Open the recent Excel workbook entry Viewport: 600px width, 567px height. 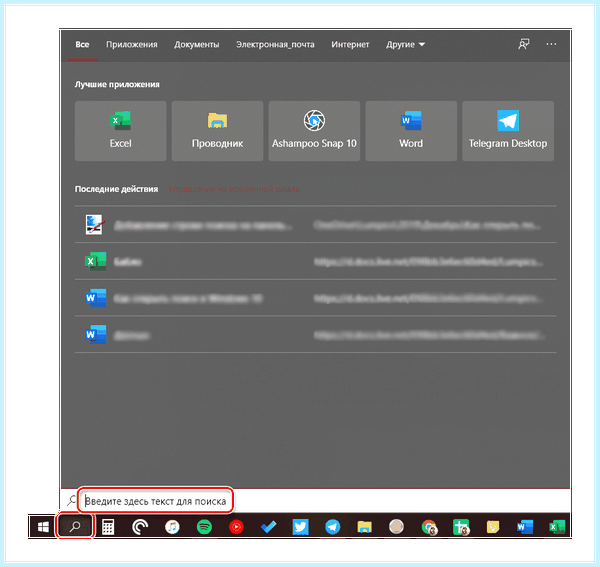click(x=315, y=261)
